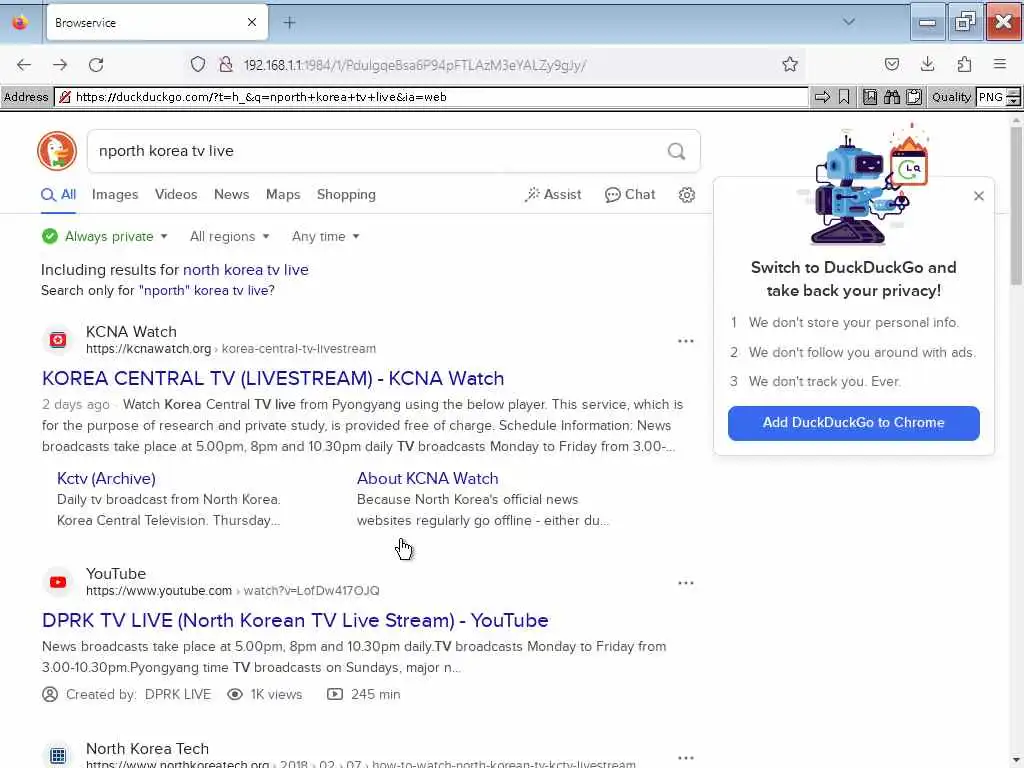Expand the All regions dropdown

point(229,236)
